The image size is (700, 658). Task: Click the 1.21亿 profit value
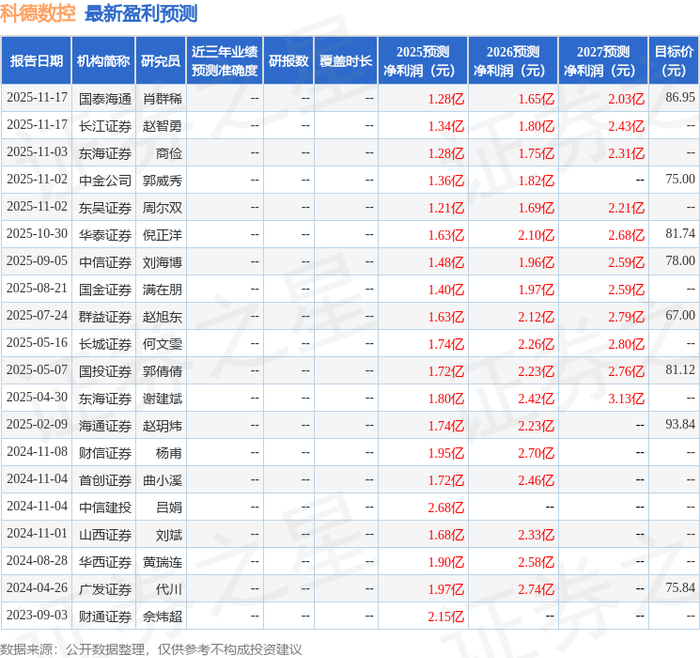click(x=446, y=208)
